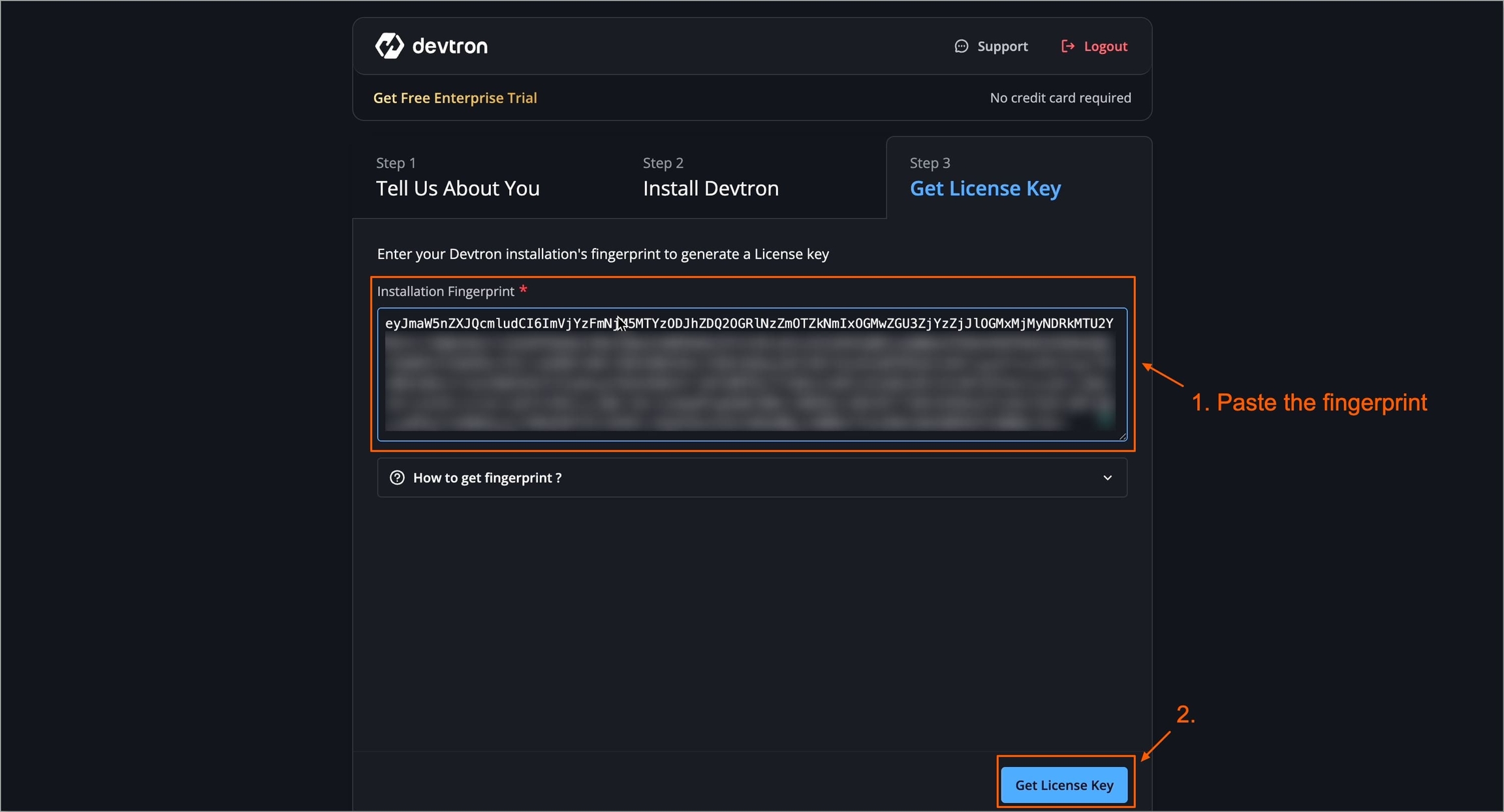This screenshot has width=1504, height=812.
Task: Click the Support chat bubble icon
Action: point(961,46)
